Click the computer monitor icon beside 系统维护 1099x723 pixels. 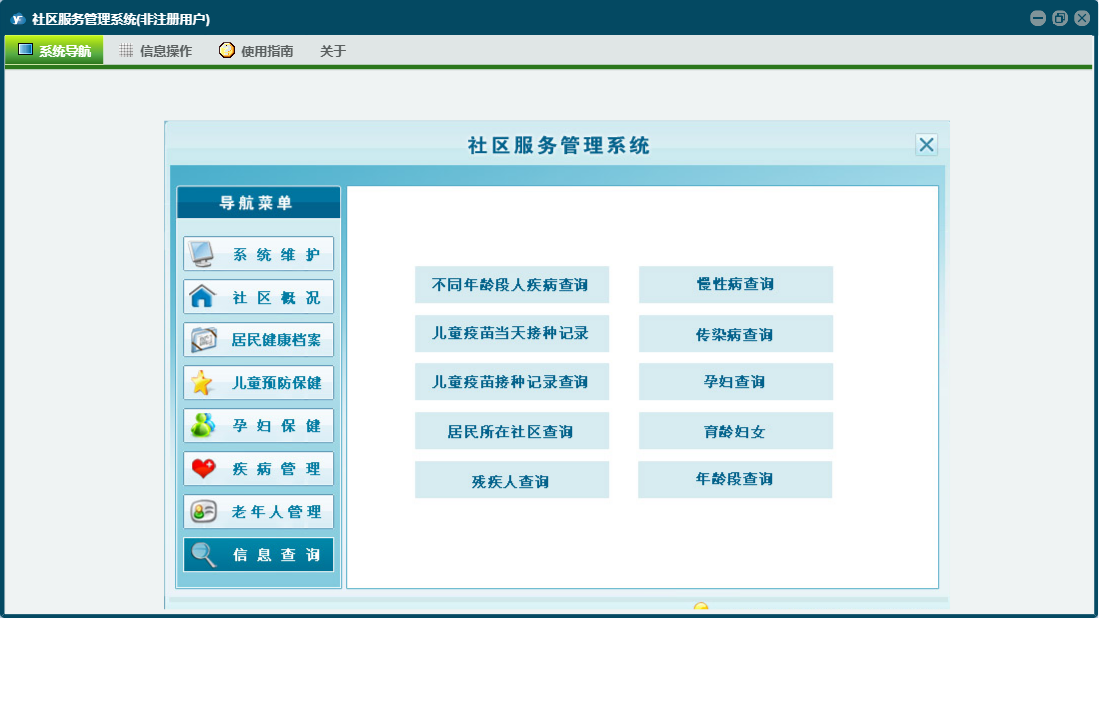pos(202,254)
